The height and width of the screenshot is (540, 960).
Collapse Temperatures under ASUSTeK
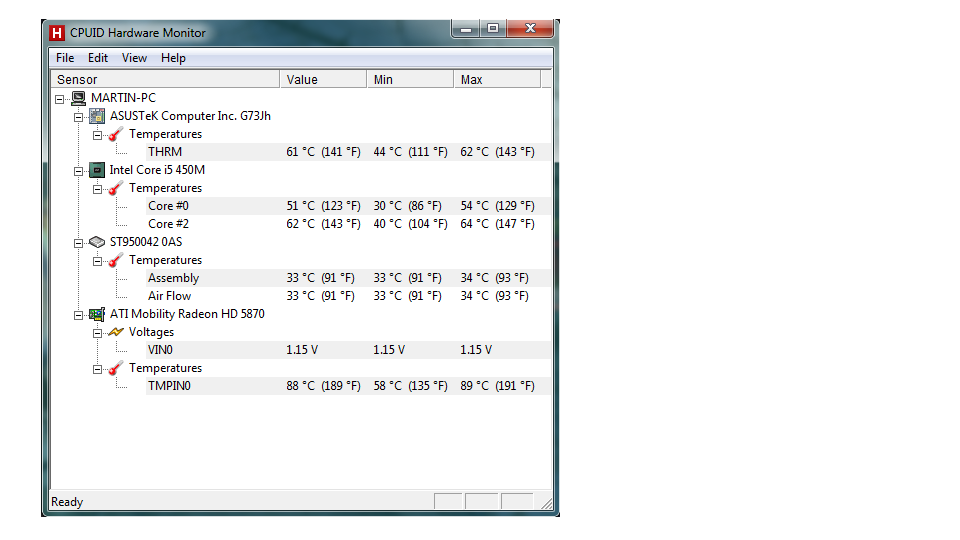97,135
